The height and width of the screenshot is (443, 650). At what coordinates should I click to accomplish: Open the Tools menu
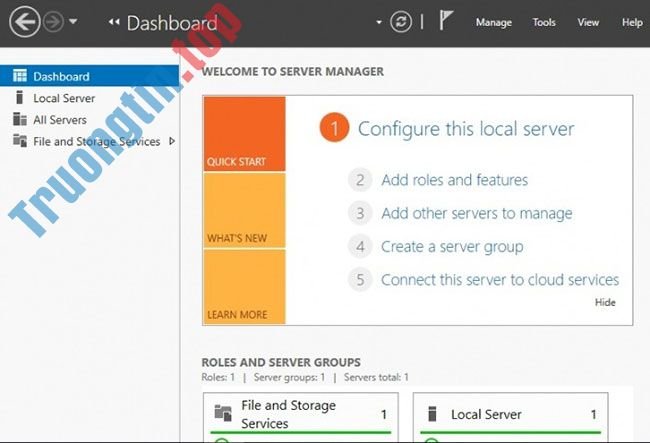pos(544,22)
